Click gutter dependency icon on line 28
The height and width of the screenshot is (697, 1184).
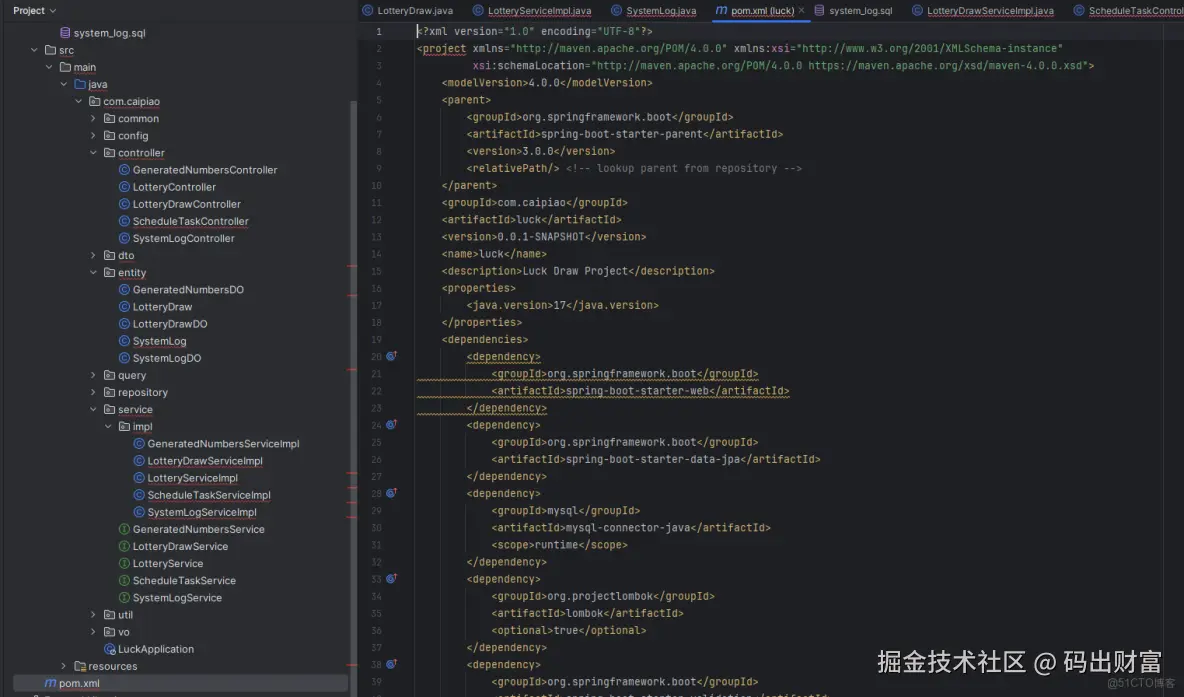point(391,493)
